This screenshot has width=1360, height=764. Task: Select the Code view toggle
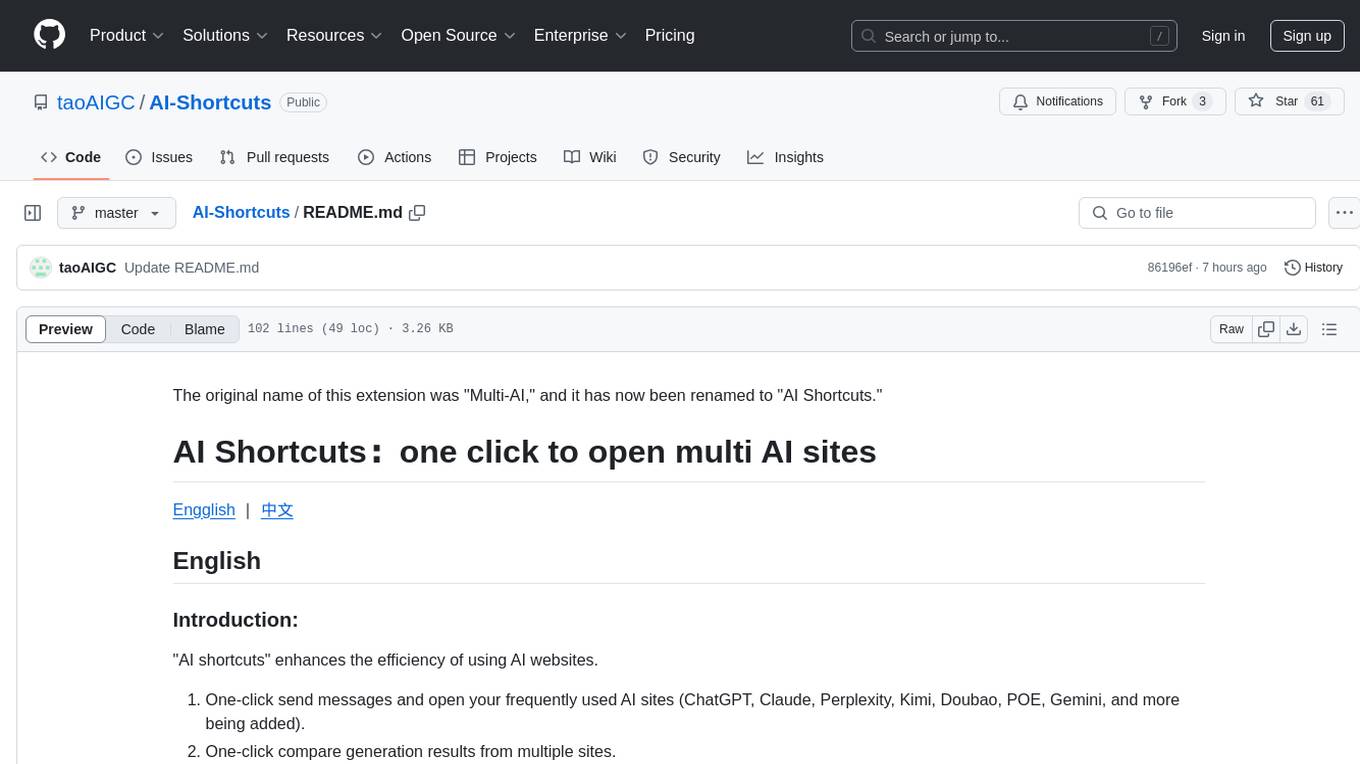(138, 329)
